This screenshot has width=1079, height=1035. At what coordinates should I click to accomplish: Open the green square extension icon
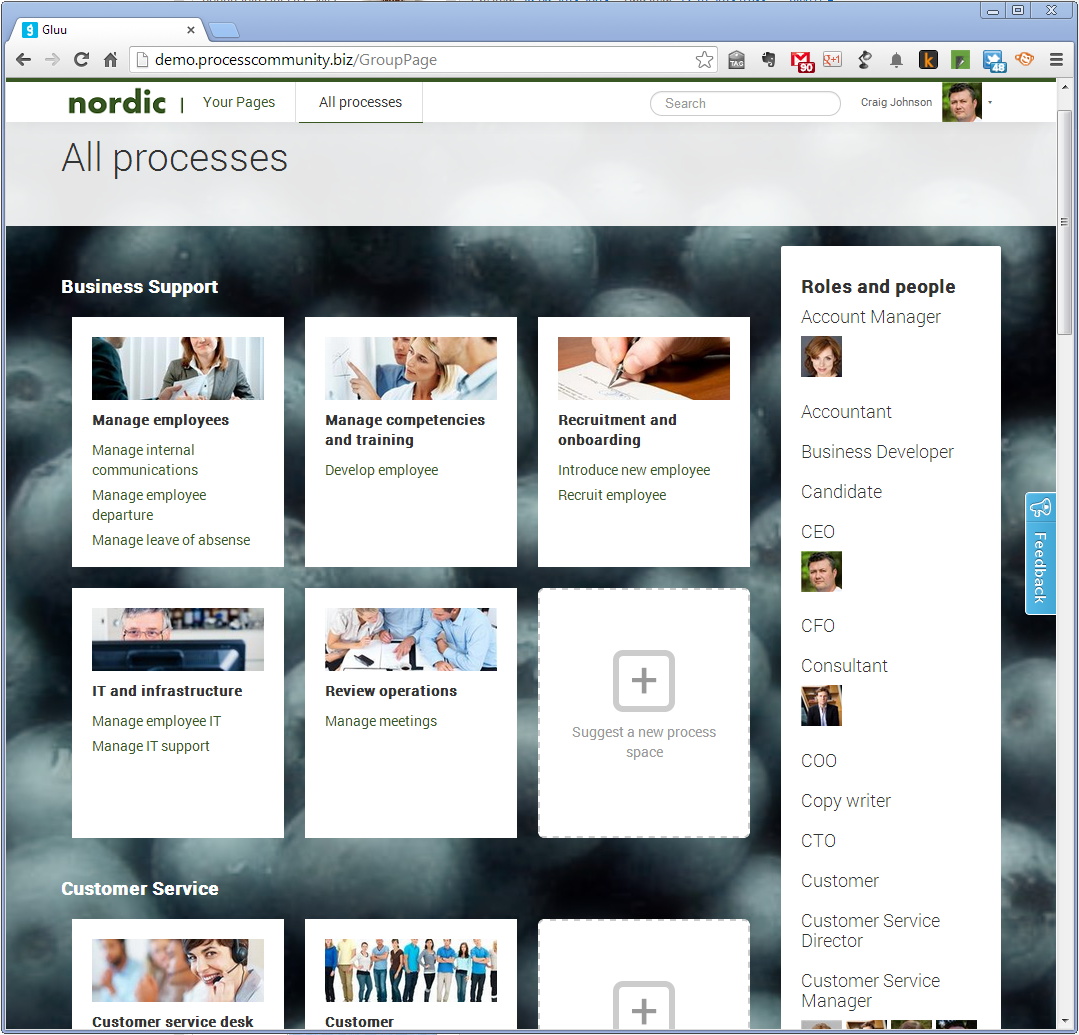(x=960, y=60)
